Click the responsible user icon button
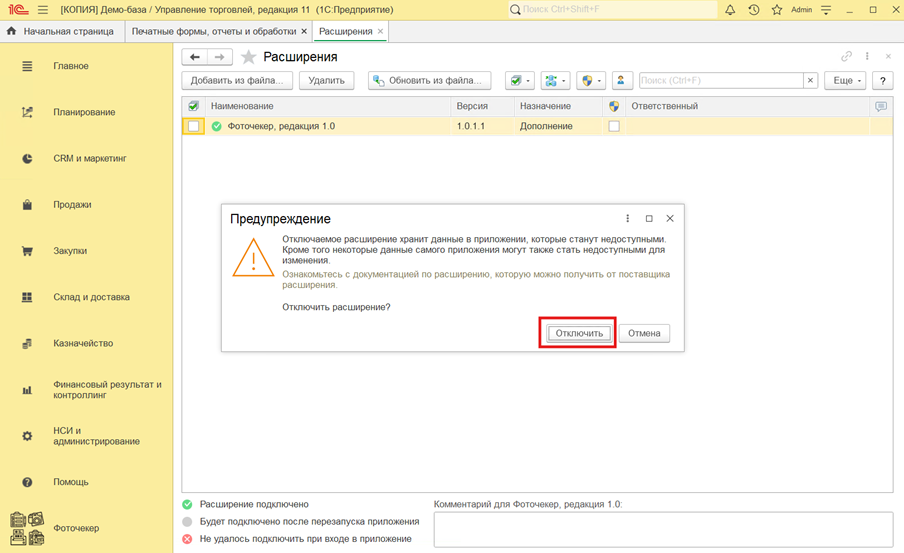The height and width of the screenshot is (553, 904). [x=621, y=81]
